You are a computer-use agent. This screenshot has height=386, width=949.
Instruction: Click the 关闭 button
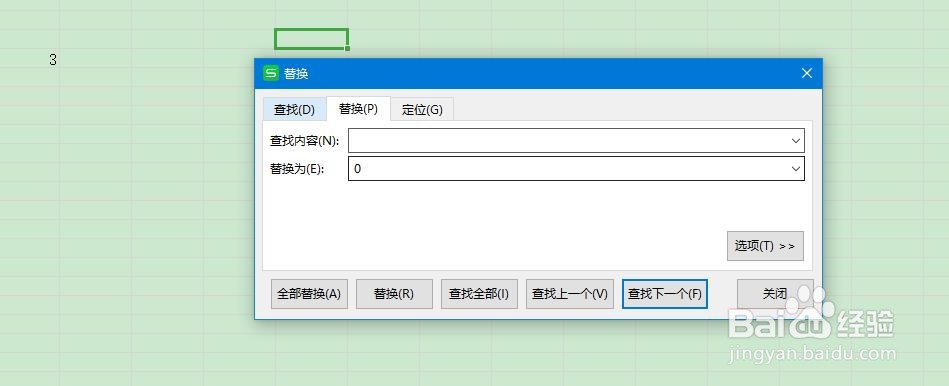[775, 294]
